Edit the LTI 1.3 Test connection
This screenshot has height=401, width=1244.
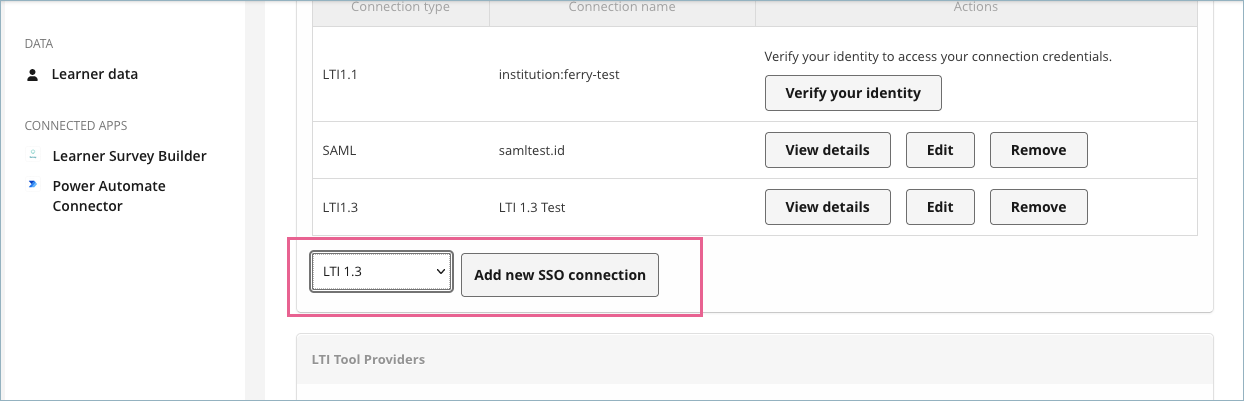coord(939,207)
